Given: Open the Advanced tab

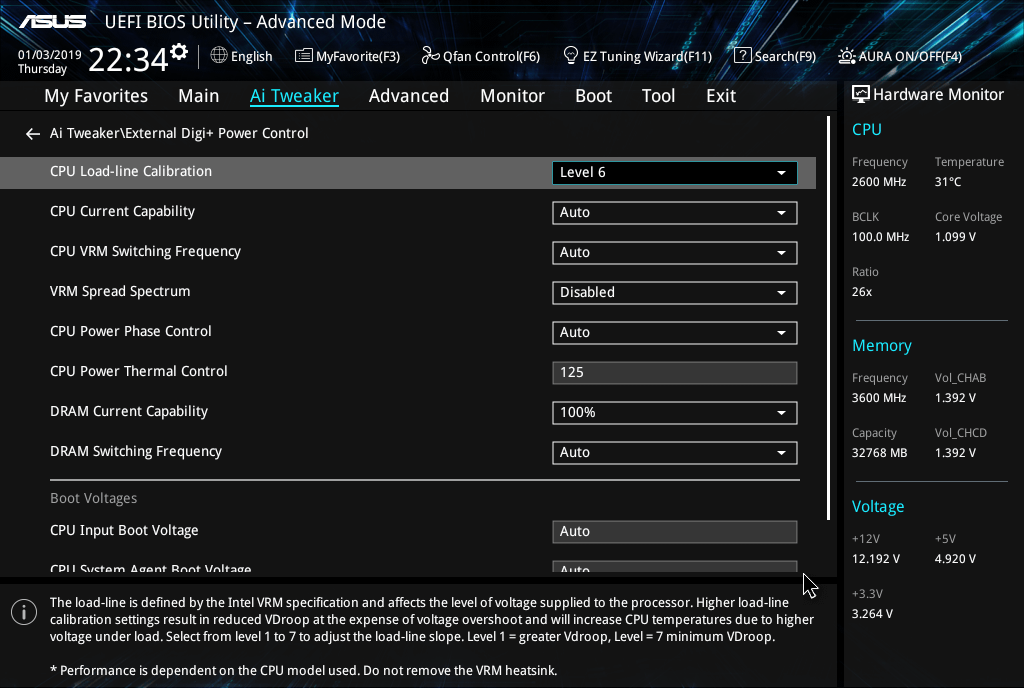Looking at the screenshot, I should point(409,96).
